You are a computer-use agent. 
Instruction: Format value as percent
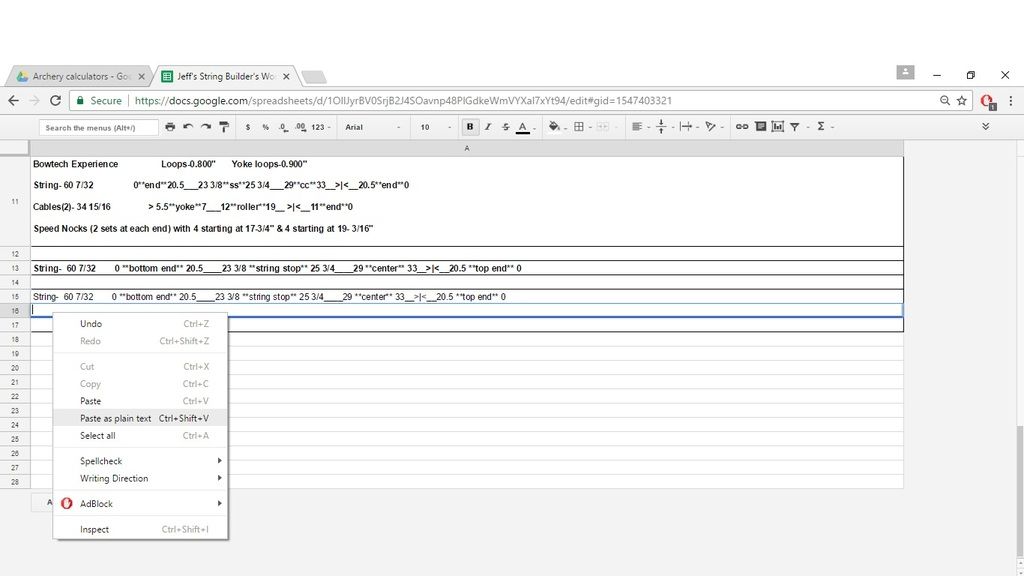[x=265, y=127]
